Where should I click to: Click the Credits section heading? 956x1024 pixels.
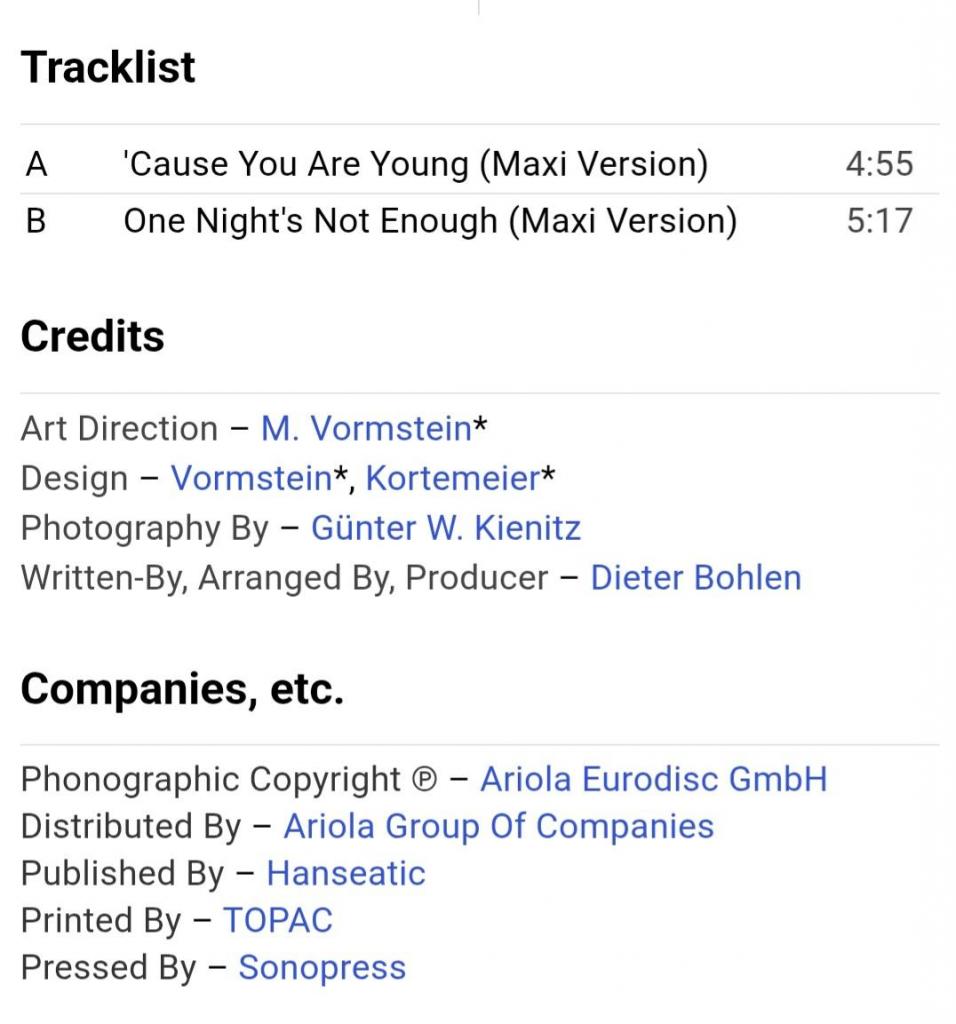[x=92, y=337]
